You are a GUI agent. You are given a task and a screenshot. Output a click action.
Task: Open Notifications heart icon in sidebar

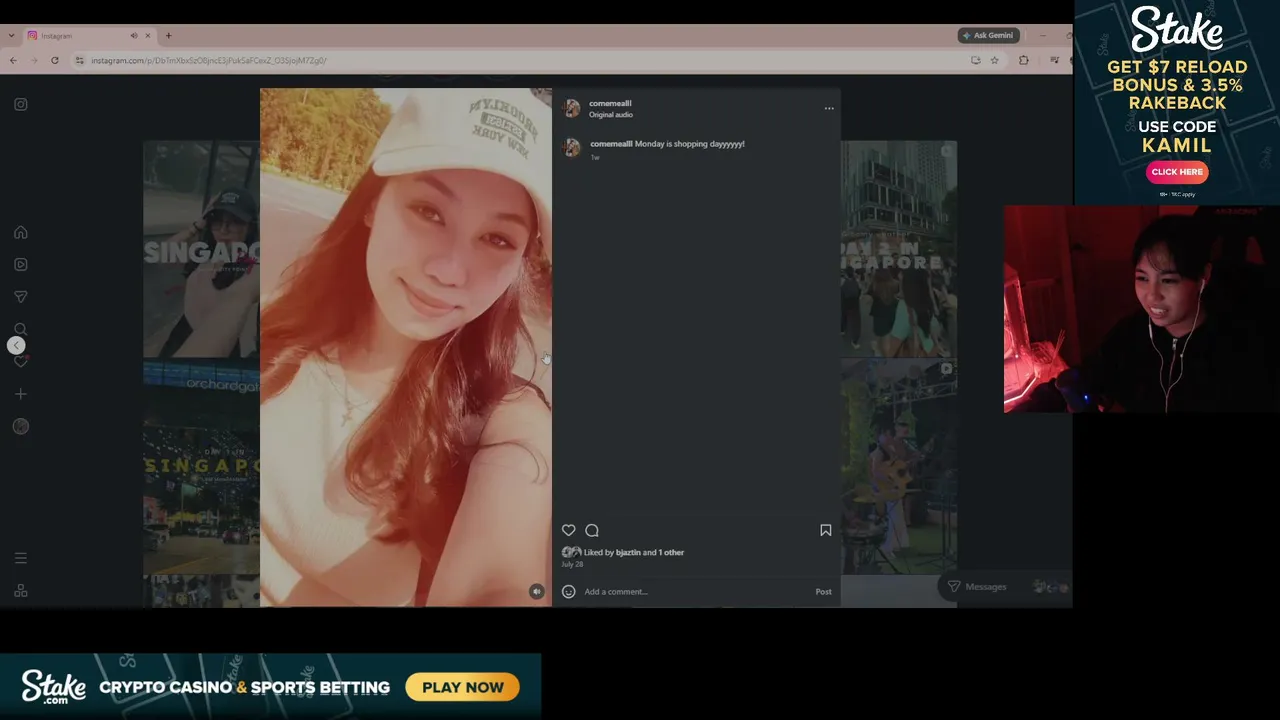21,361
